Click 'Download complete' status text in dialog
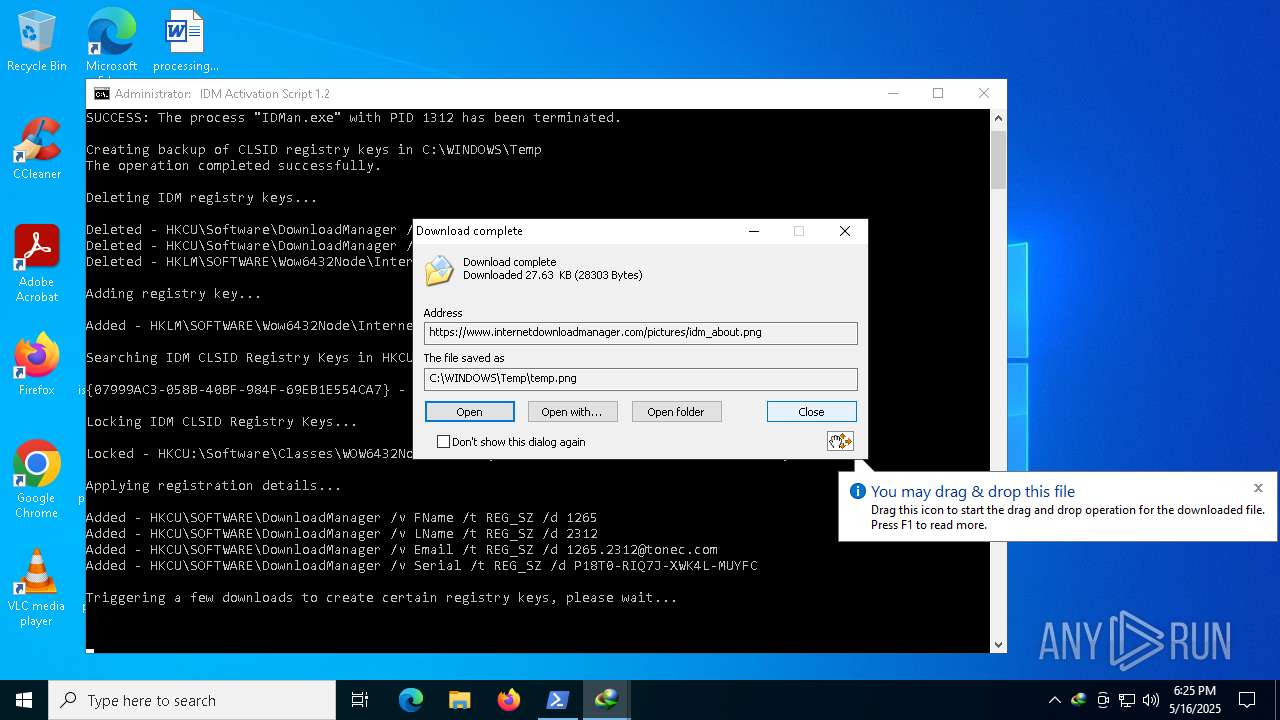Viewport: 1280px width, 720px height. pyautogui.click(x=509, y=262)
